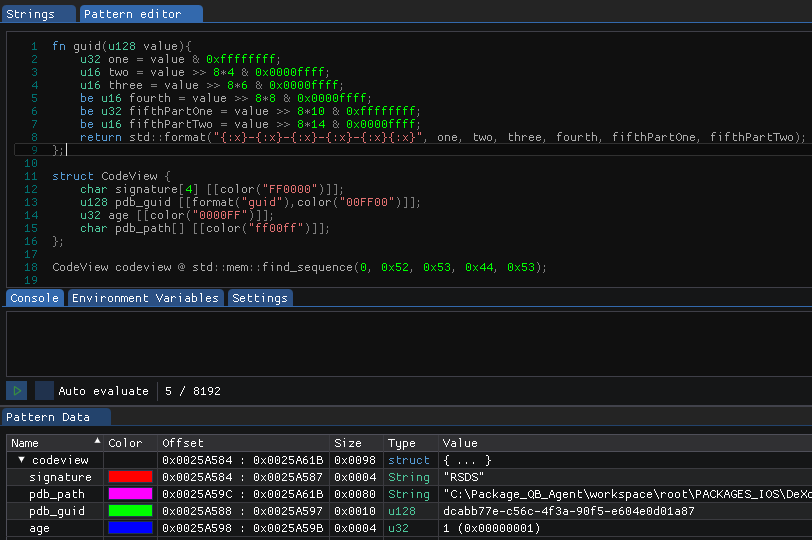Click the pdb_guid value dcabb77e-c56c-4f3a-90f5-e604e0d01a87
812x540 pixels.
569,511
